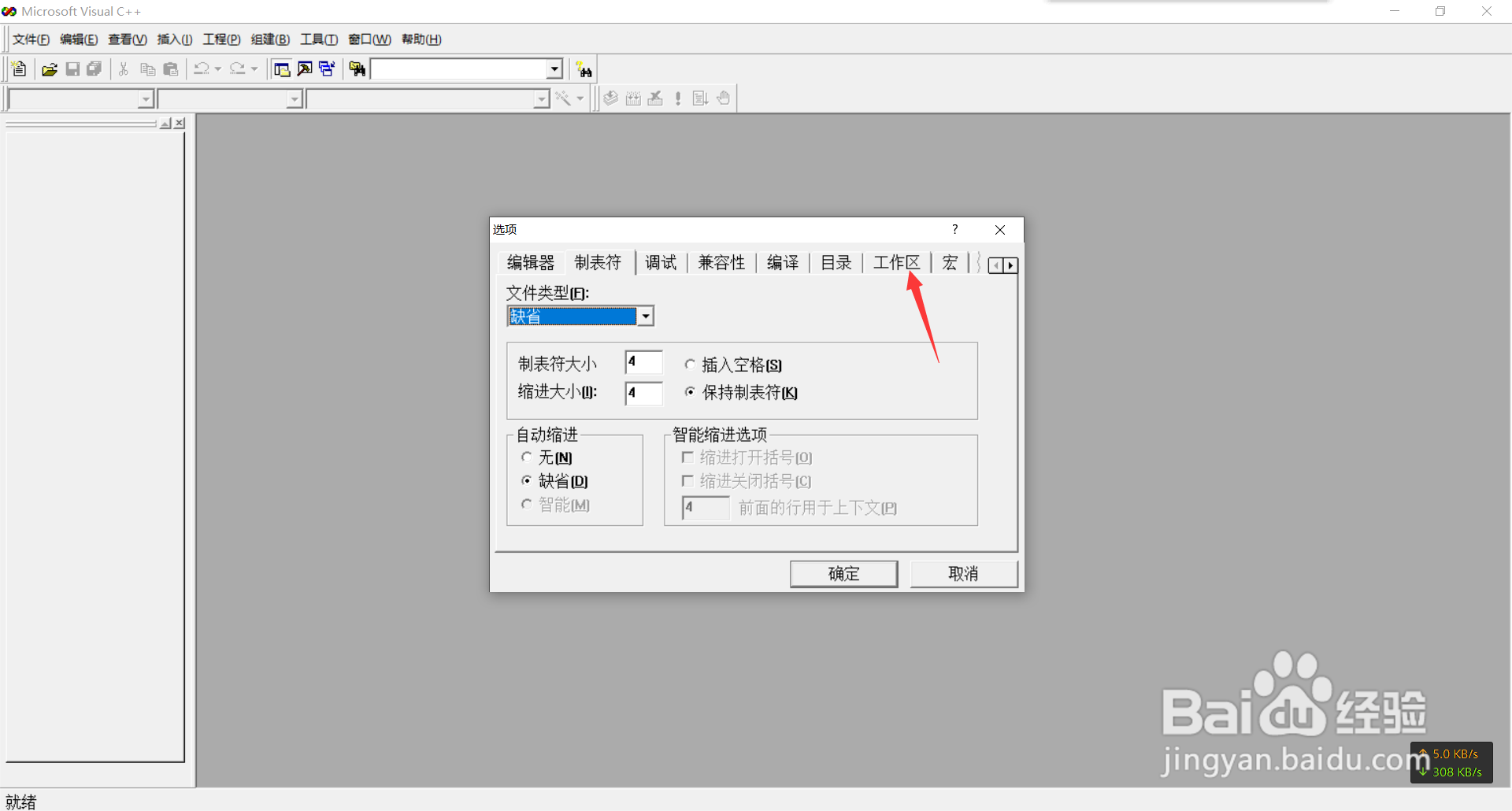The image size is (1512, 811).
Task: Click the breakpoint hand icon
Action: pyautogui.click(x=724, y=98)
